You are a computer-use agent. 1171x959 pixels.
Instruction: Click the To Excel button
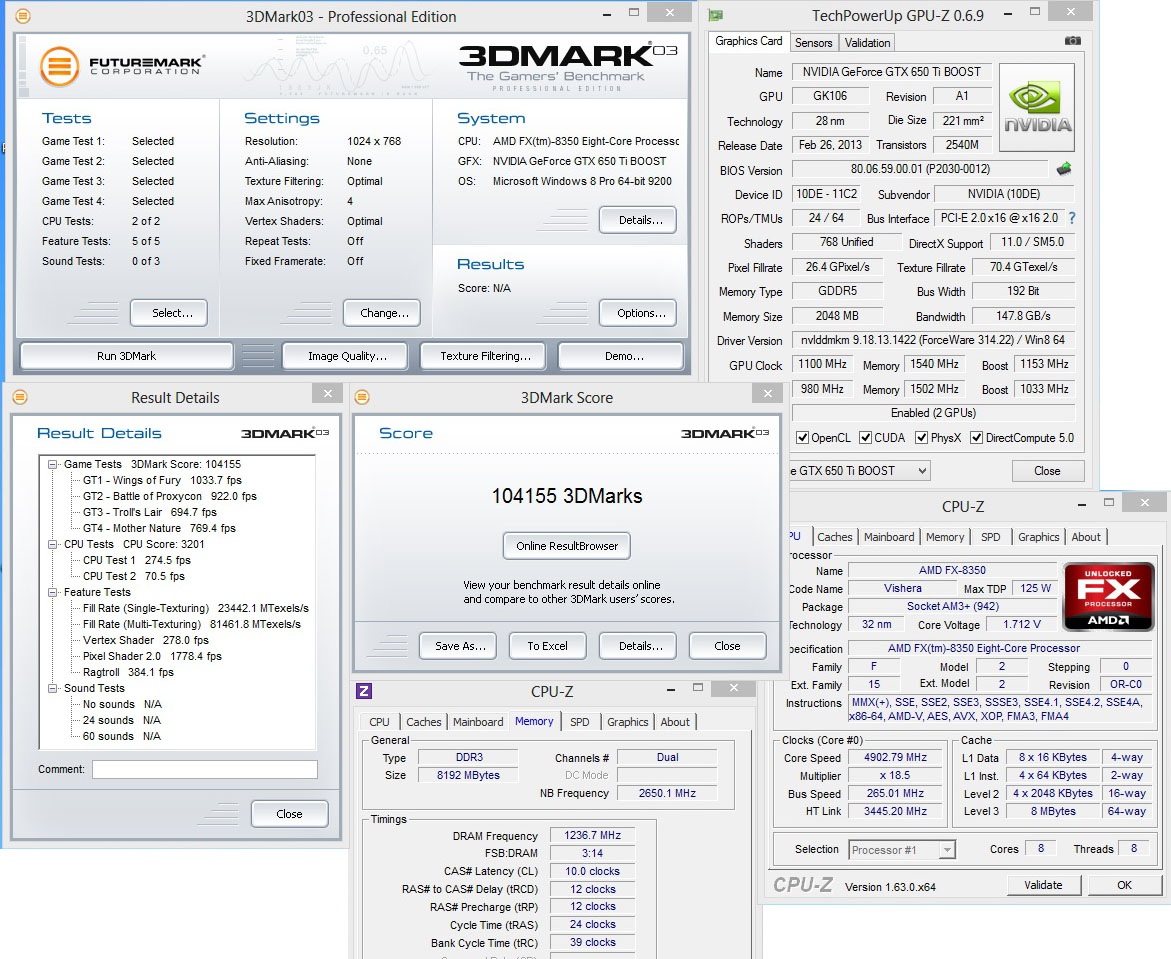pyautogui.click(x=547, y=646)
